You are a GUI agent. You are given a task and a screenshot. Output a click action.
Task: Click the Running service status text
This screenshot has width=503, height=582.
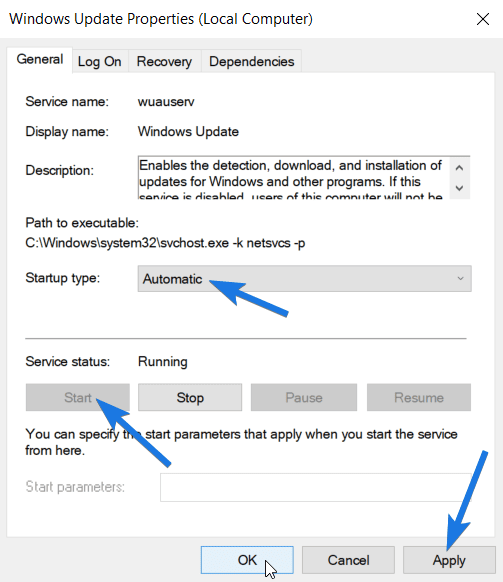(x=163, y=362)
